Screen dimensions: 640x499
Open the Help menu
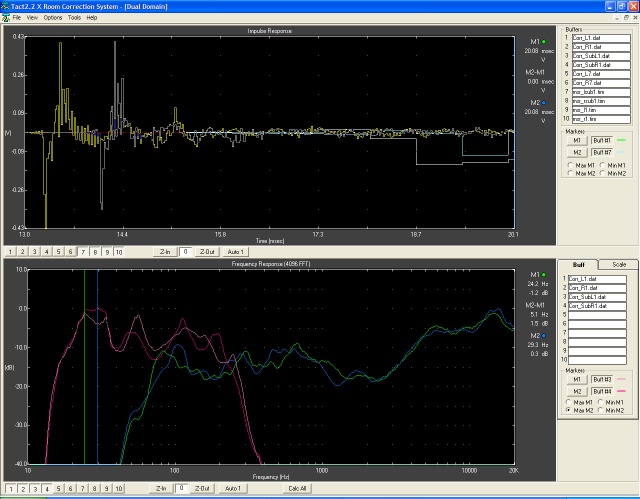point(92,18)
